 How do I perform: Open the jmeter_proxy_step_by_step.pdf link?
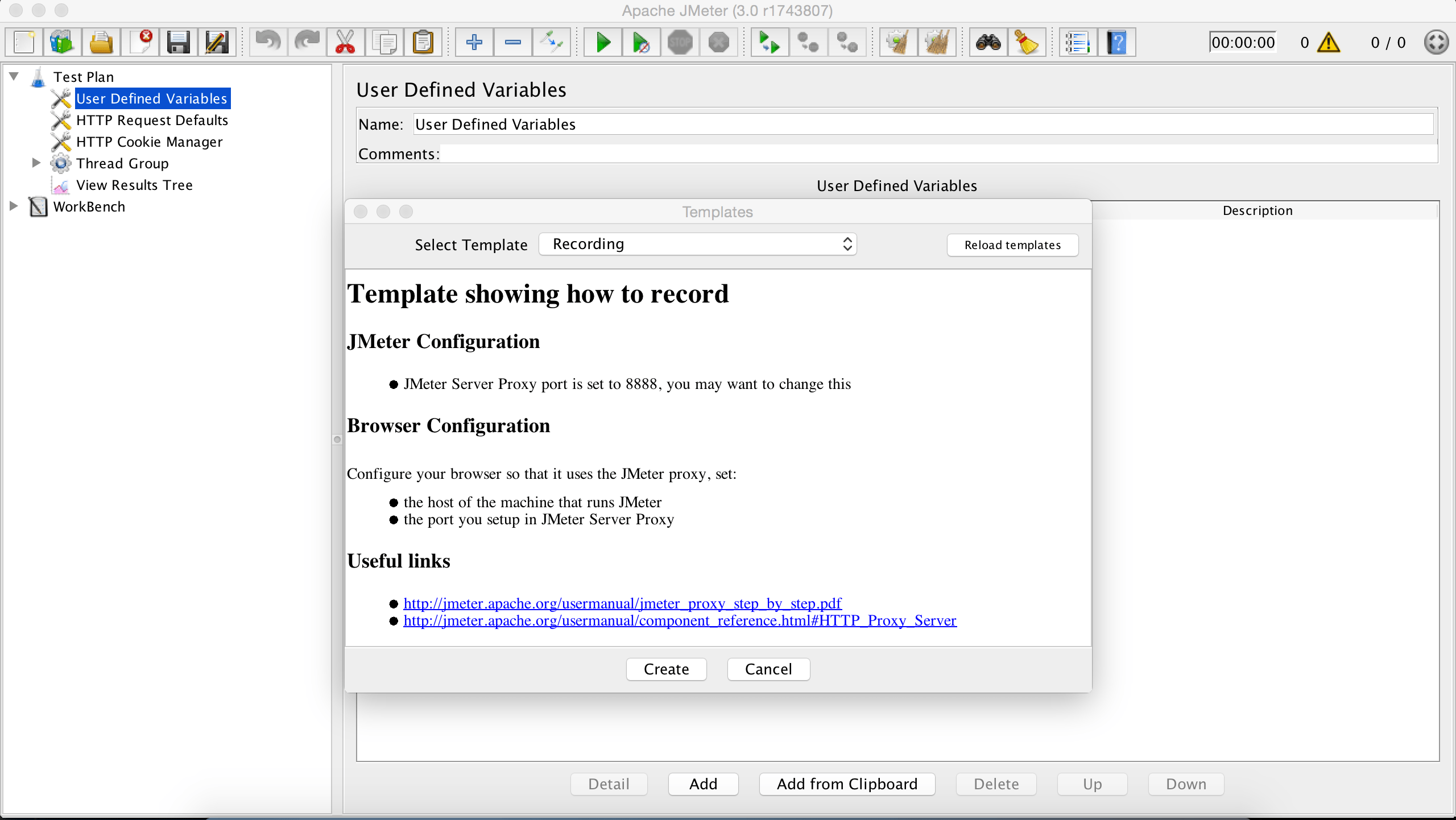(x=622, y=603)
